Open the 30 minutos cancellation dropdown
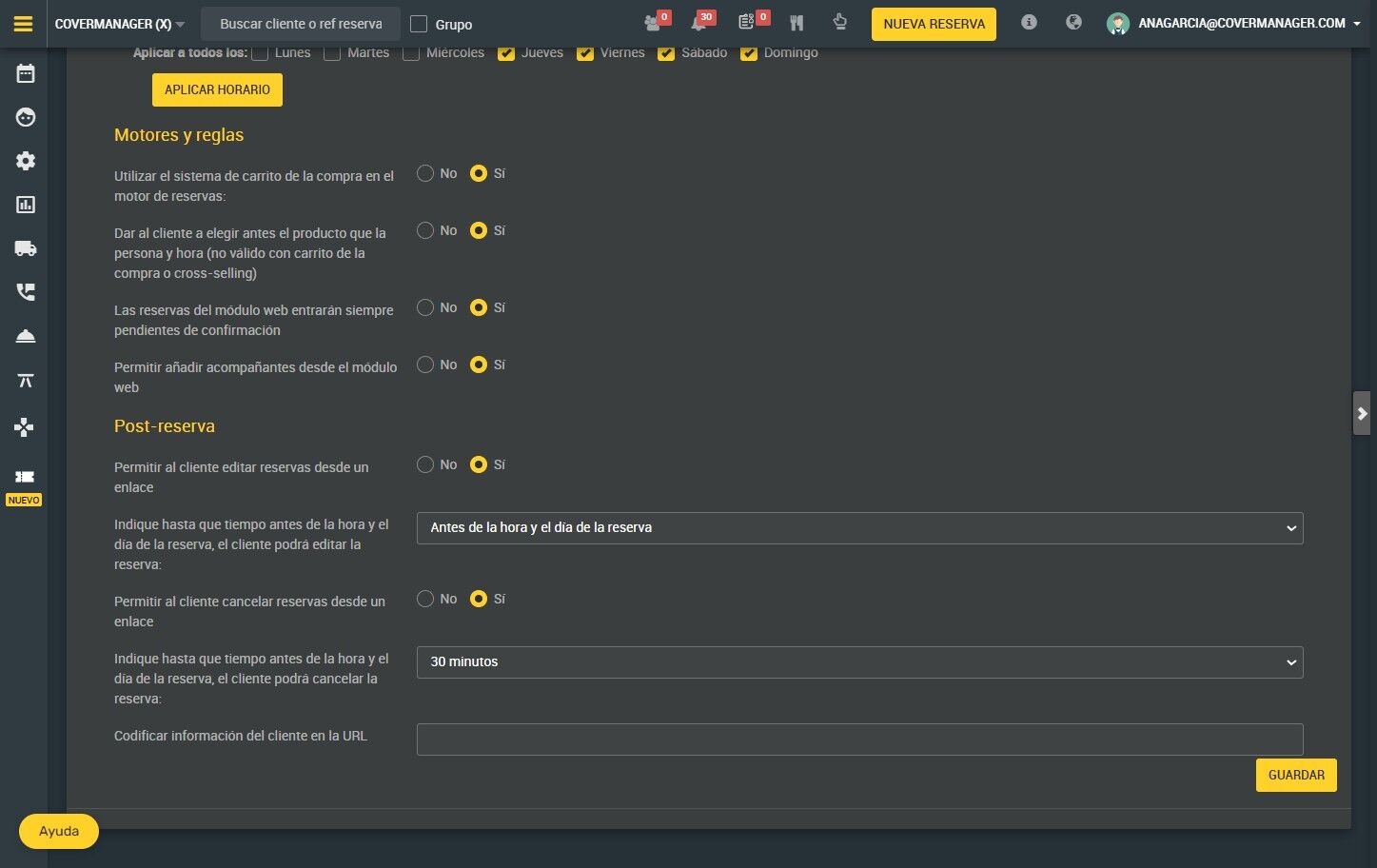The image size is (1377, 868). coord(859,662)
